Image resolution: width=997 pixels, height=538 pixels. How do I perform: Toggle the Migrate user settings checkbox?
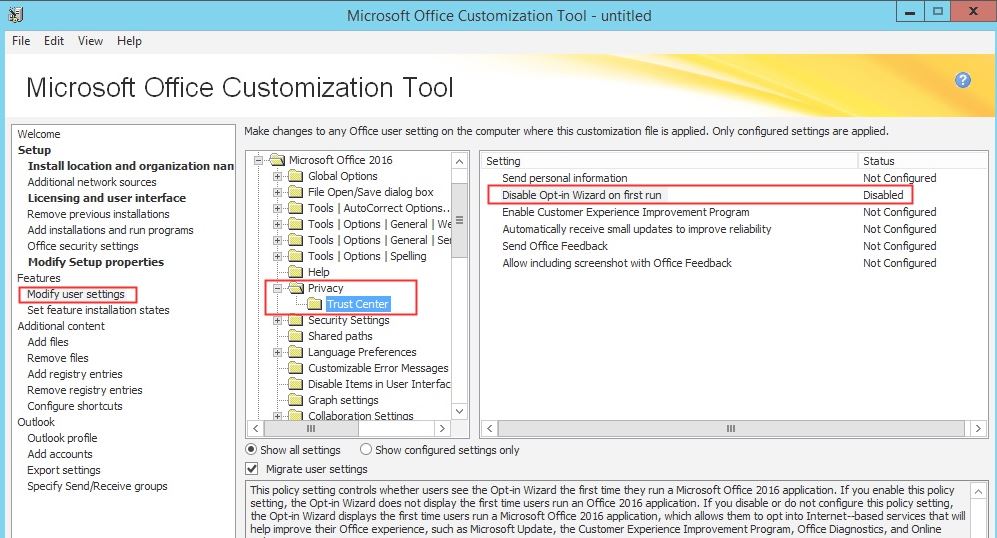[252, 469]
